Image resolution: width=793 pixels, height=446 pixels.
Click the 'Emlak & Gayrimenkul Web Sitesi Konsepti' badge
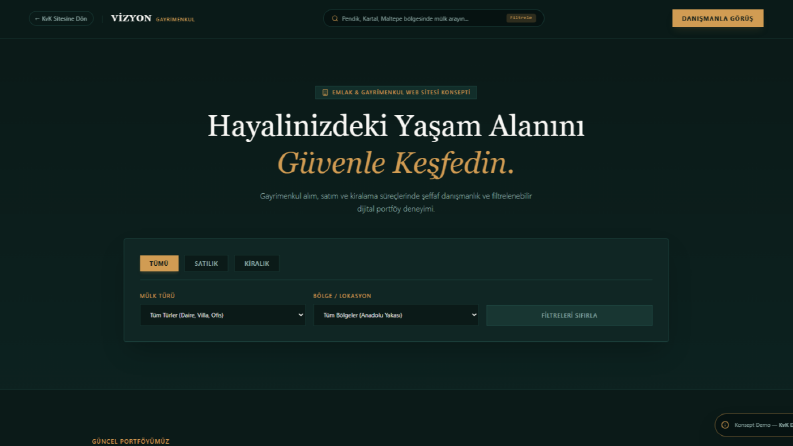396,93
